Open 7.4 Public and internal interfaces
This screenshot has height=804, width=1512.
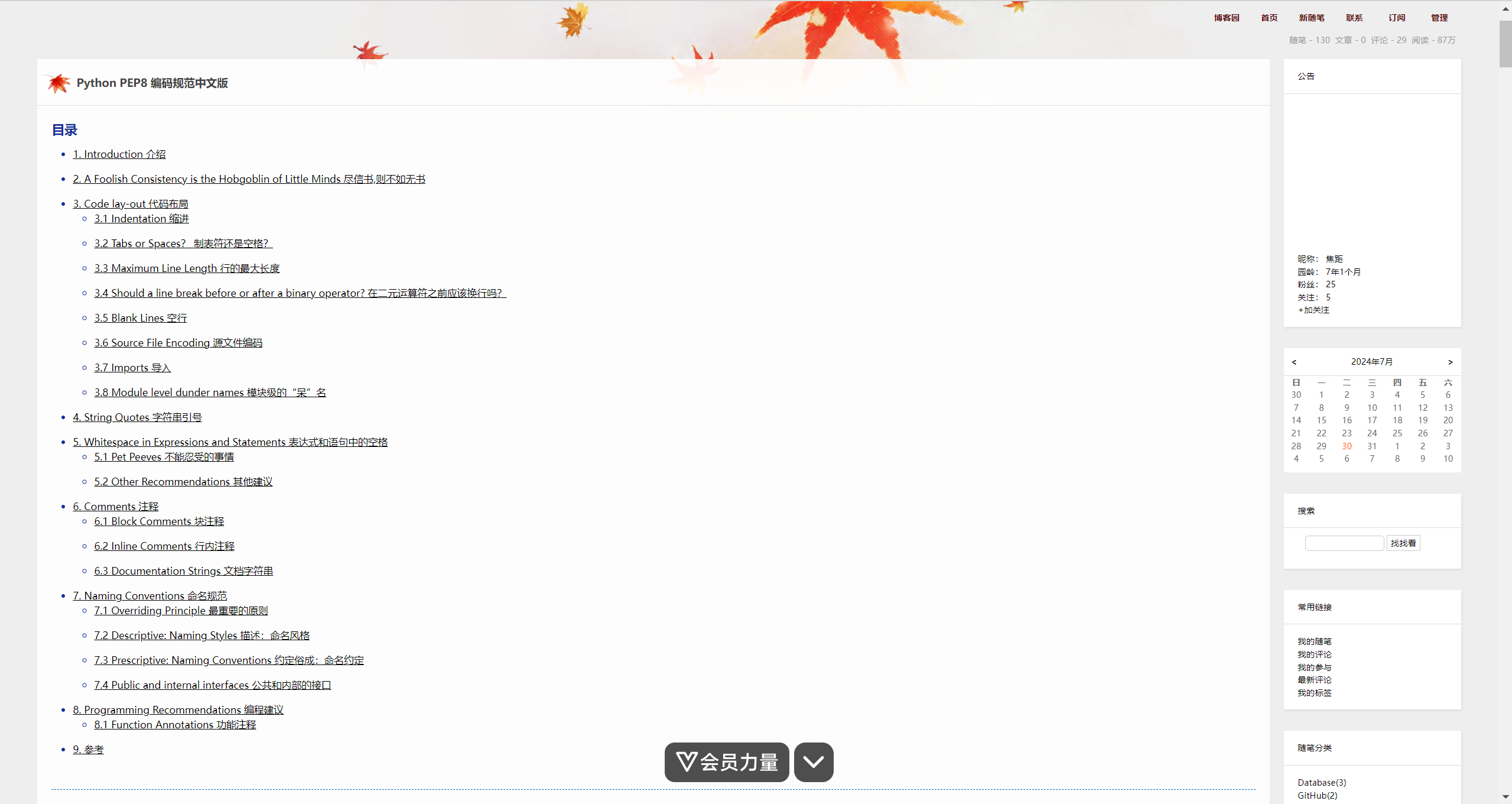tap(213, 685)
